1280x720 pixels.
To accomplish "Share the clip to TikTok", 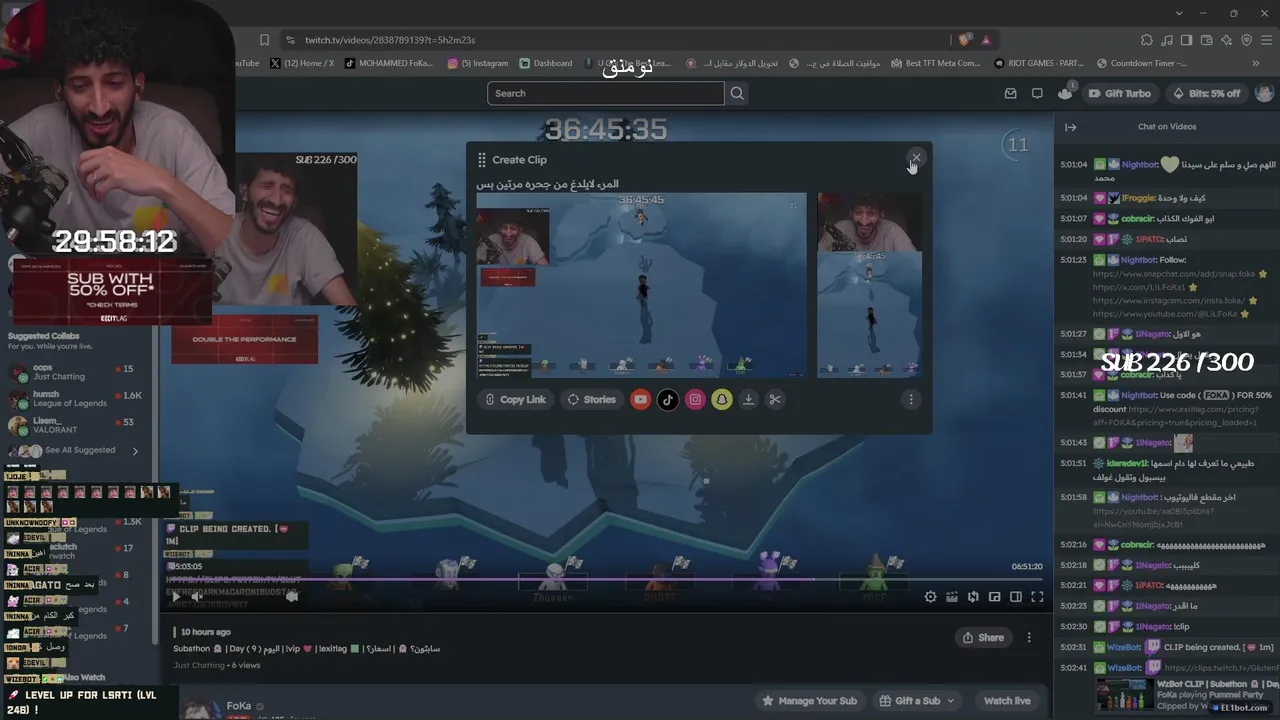I will point(668,399).
